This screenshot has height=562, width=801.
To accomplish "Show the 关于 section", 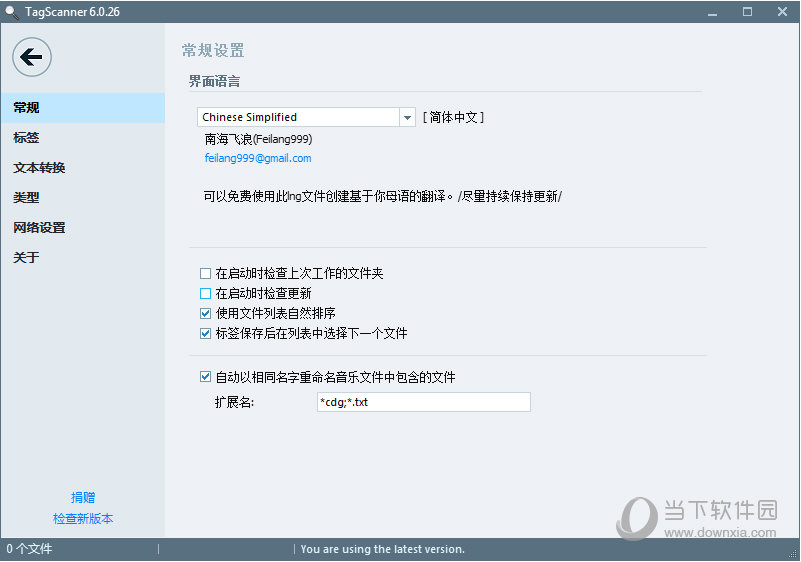I will click(83, 257).
